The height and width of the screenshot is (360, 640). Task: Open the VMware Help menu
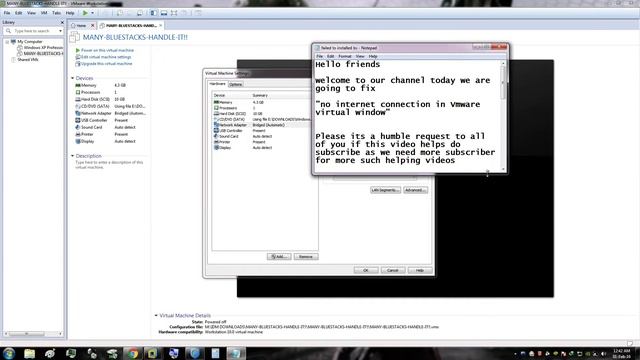(70, 13)
